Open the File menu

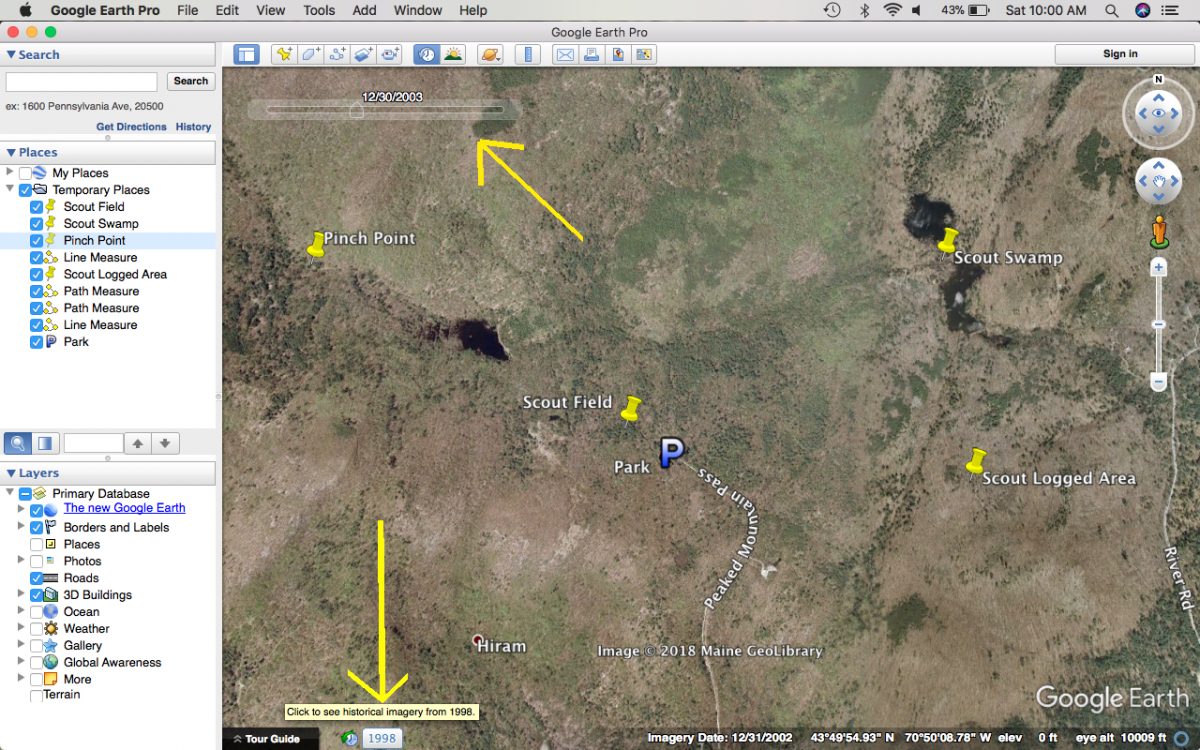pos(187,10)
